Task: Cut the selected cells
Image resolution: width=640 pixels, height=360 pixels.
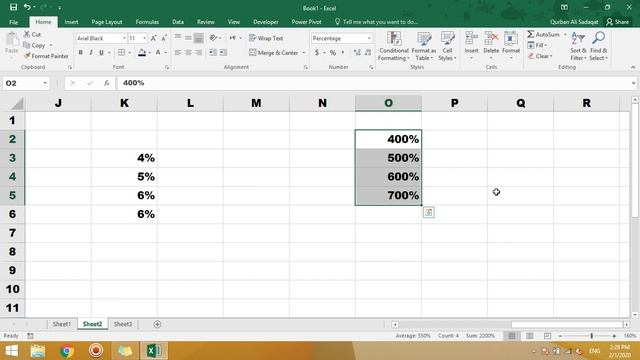Action: [32, 35]
